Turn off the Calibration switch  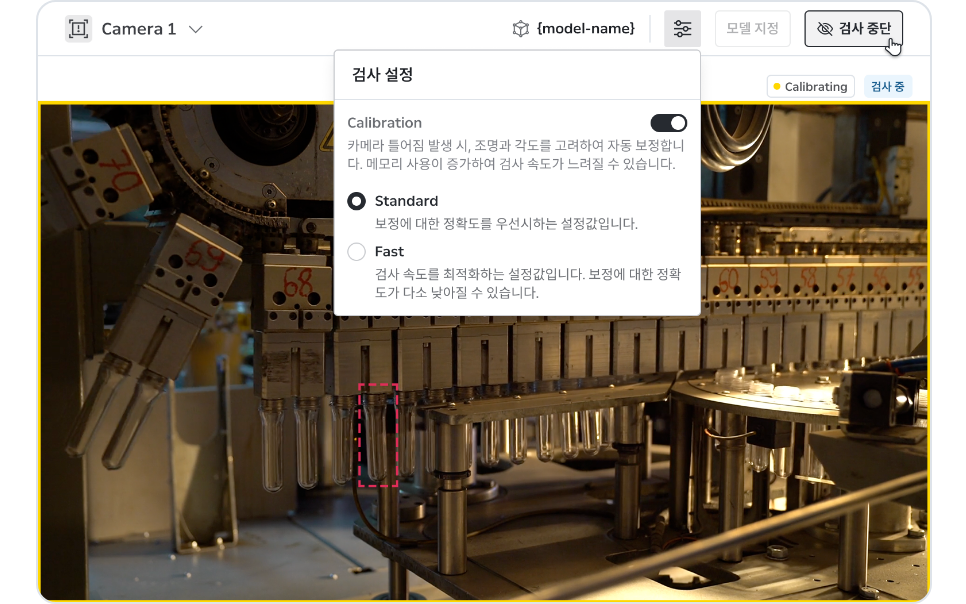tap(668, 123)
